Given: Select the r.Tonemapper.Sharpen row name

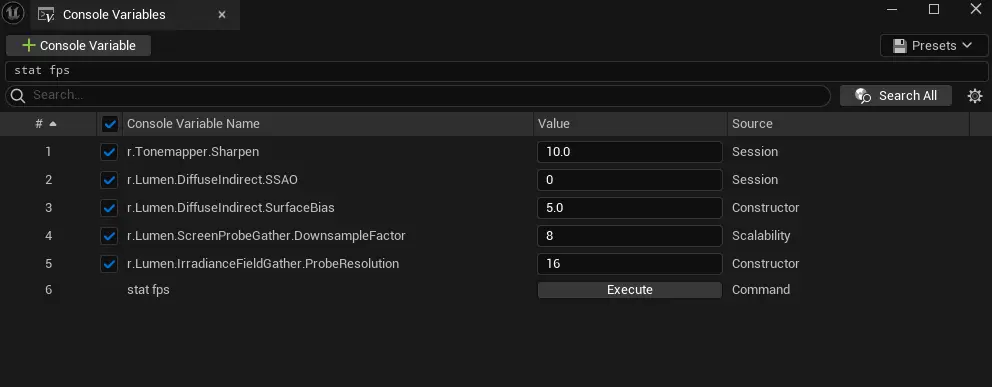Looking at the screenshot, I should tap(193, 152).
